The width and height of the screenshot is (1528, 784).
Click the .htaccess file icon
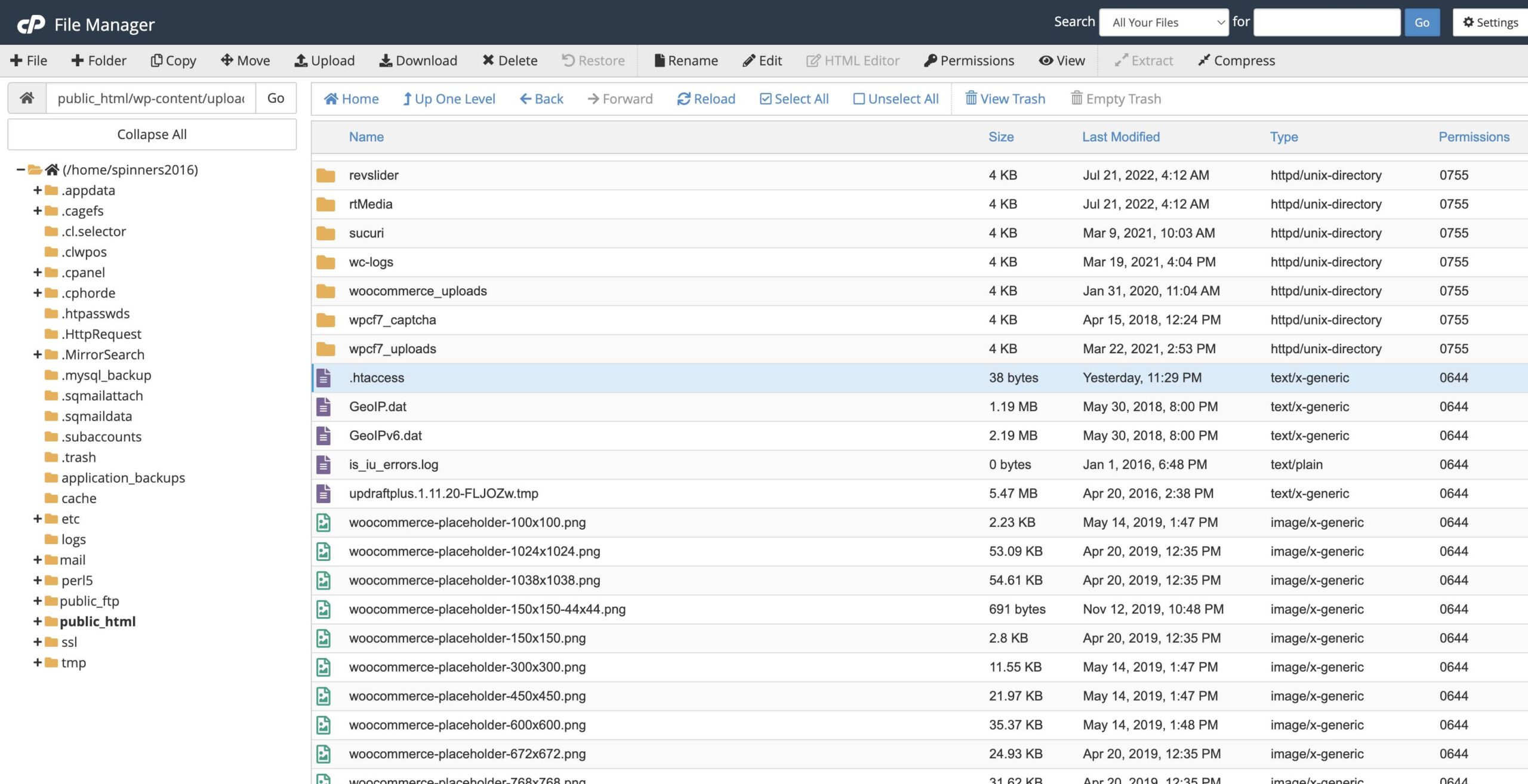pos(324,378)
